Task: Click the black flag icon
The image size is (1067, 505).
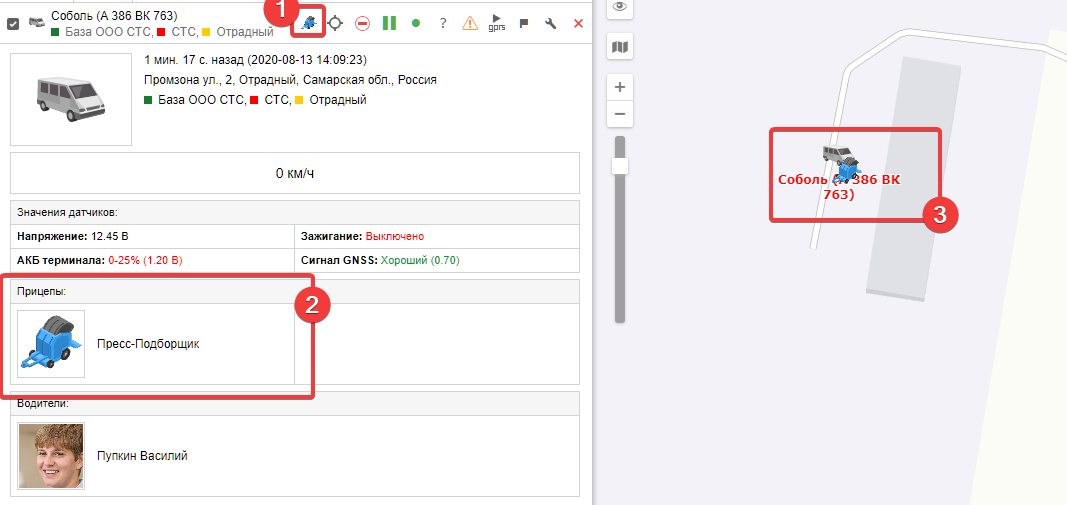Action: click(524, 22)
